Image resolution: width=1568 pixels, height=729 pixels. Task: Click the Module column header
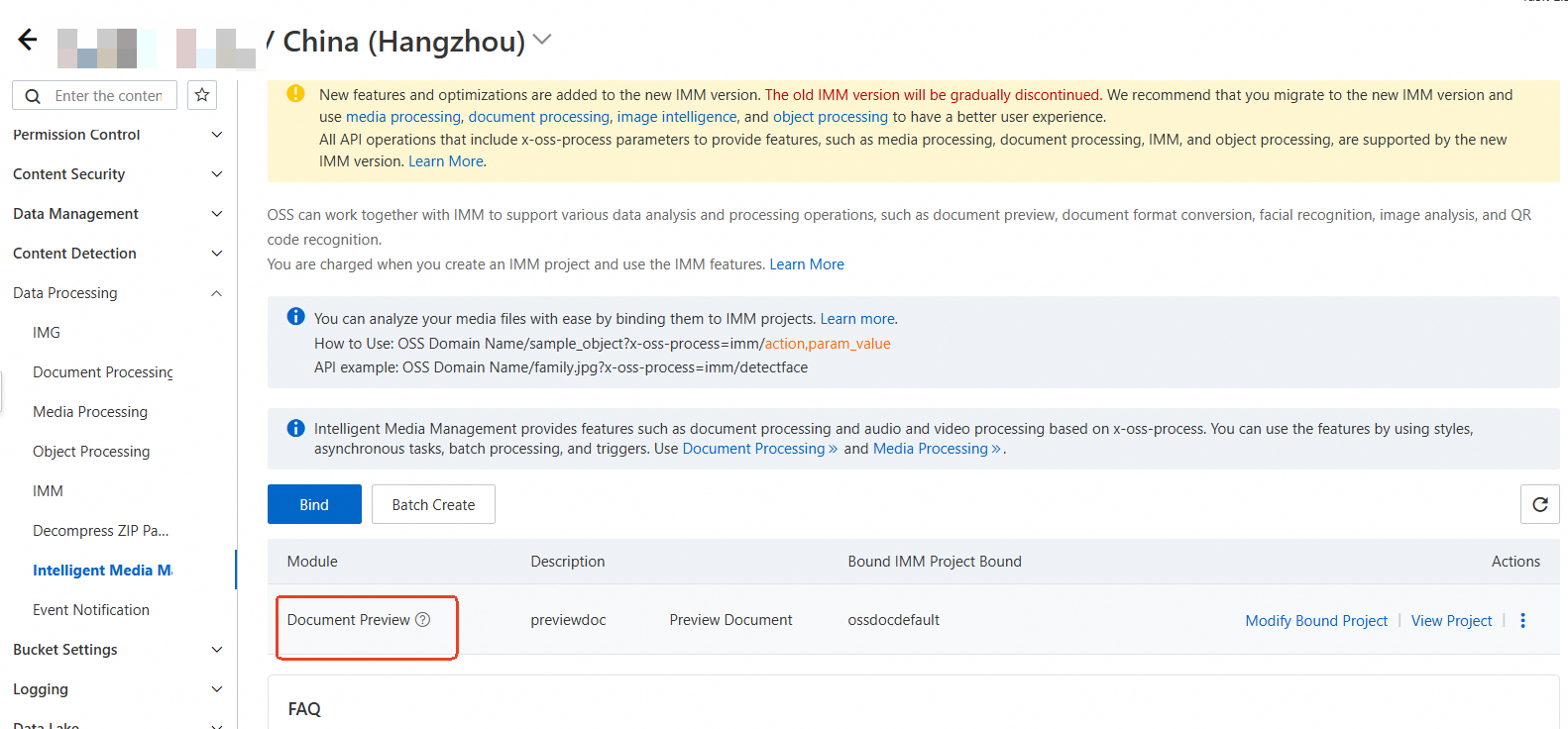pos(312,562)
